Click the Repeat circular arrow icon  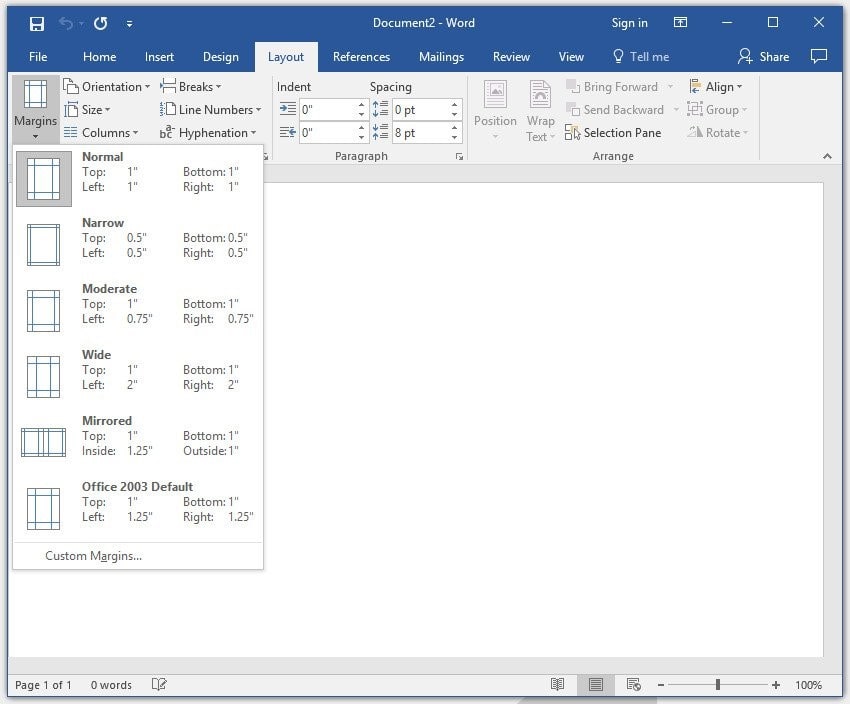coord(100,23)
